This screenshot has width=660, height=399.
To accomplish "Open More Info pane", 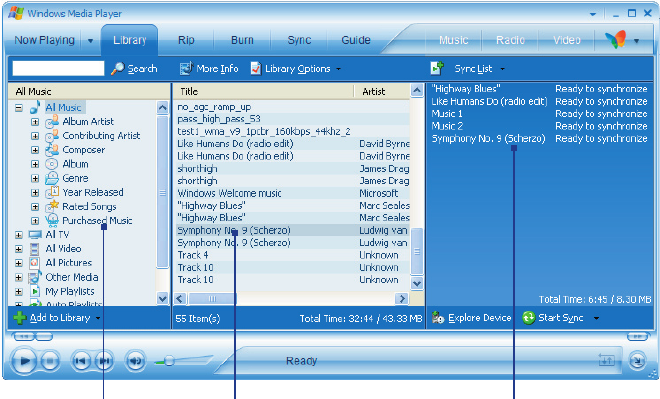I will coord(209,69).
